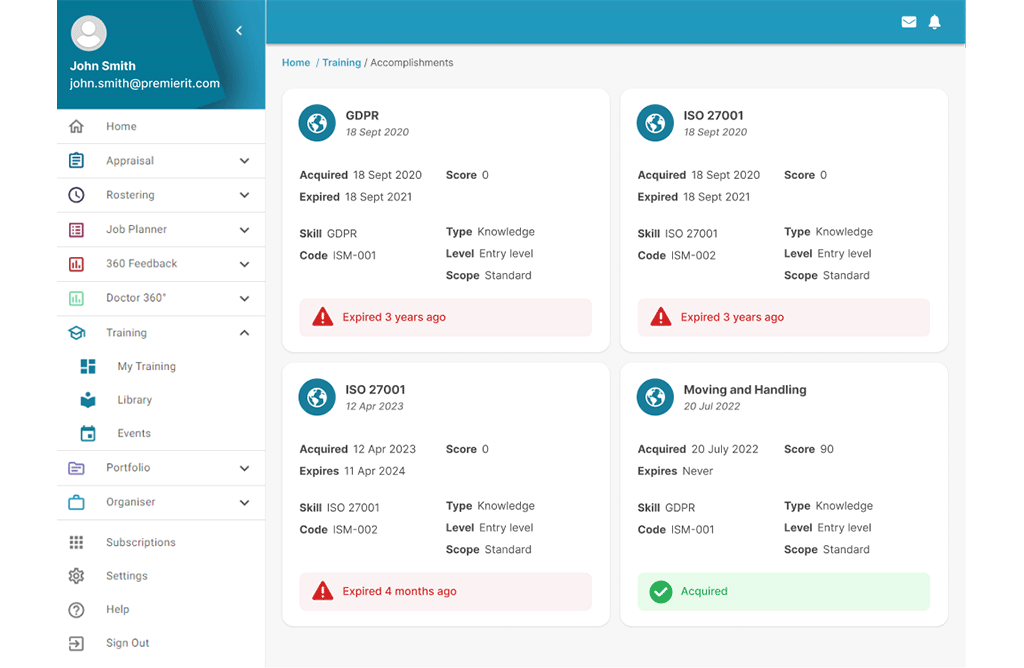Click Expires 11 Apr 2024 text
Viewport: 1024px width, 668px height.
[352, 471]
